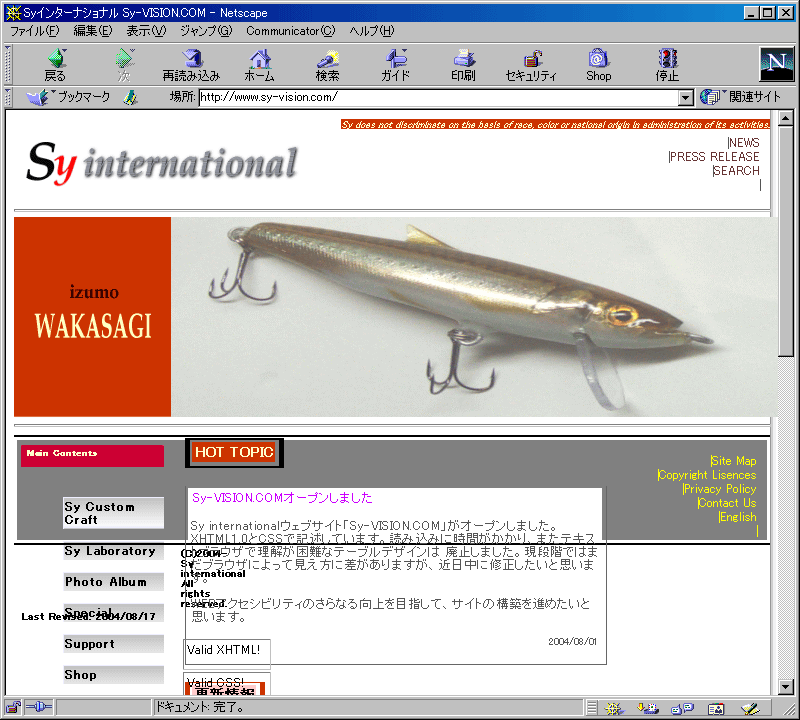Open the Search (検索) toolbar icon
Image resolution: width=800 pixels, height=720 pixels.
(327, 65)
